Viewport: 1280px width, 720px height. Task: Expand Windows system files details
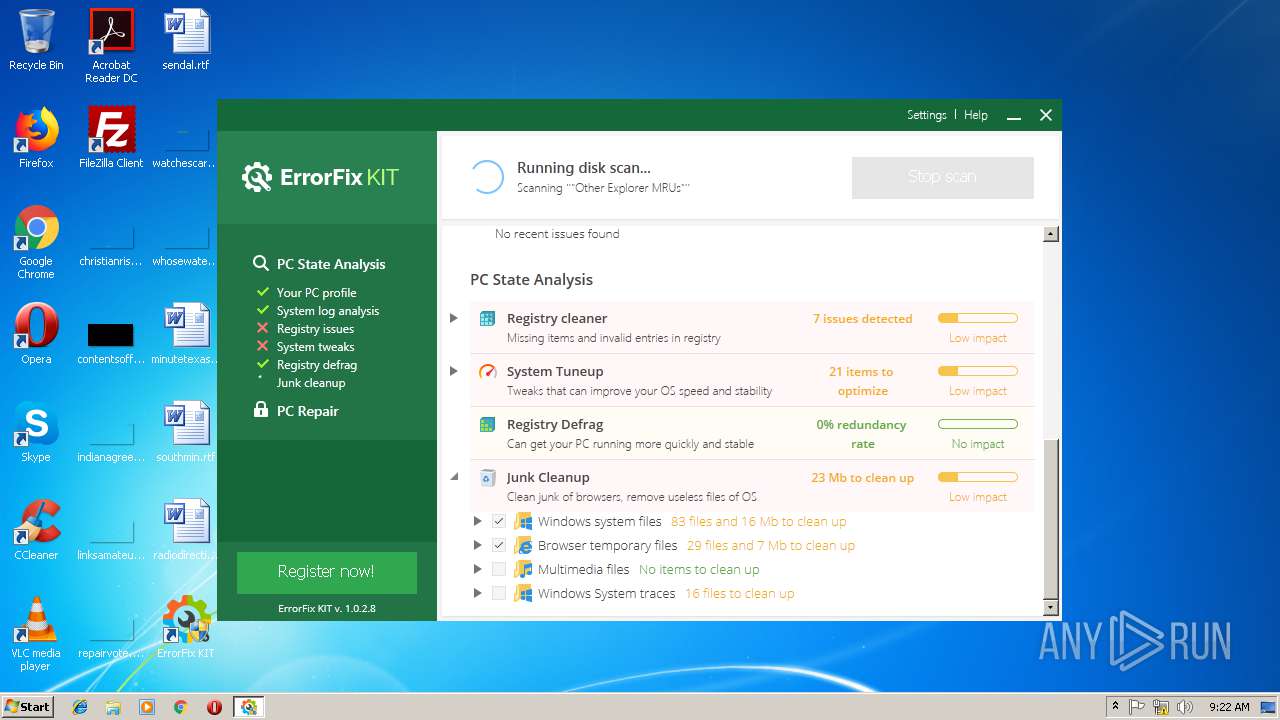tap(477, 521)
